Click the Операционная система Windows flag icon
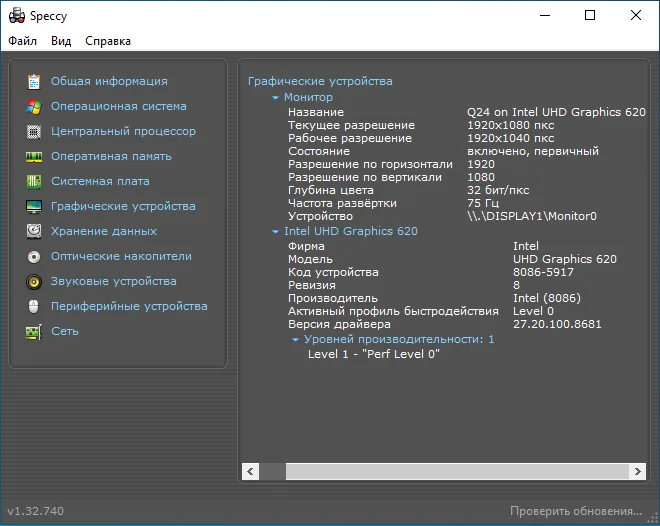Image resolution: width=660 pixels, height=526 pixels. pos(34,106)
